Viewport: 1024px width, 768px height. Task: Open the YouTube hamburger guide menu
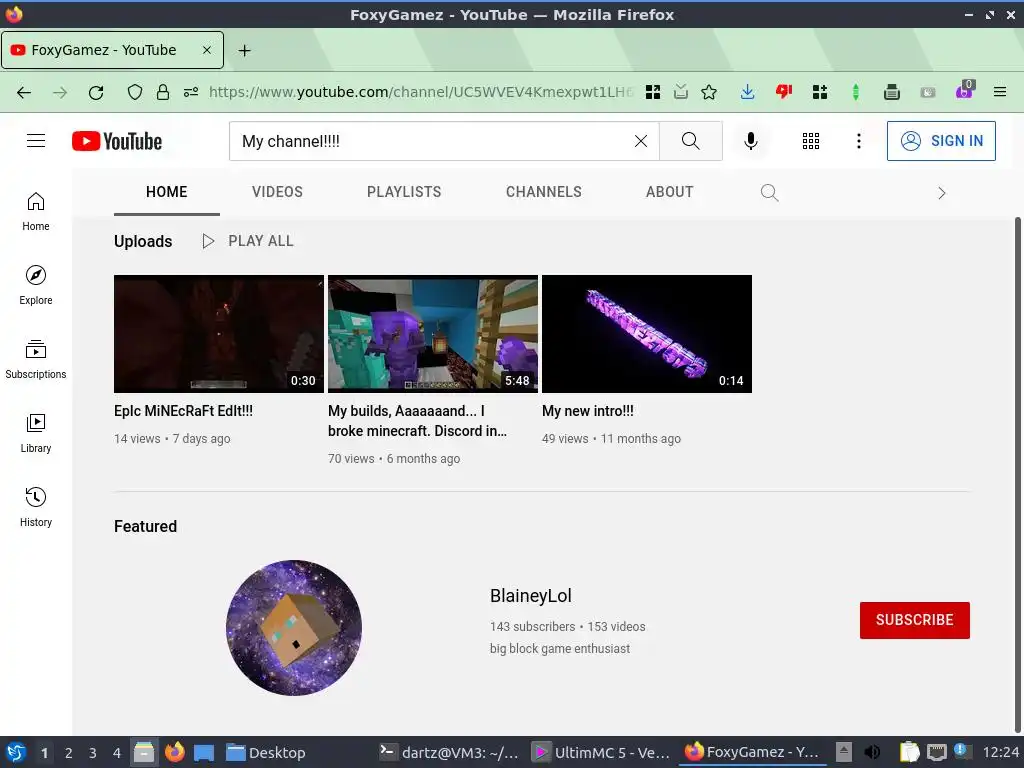pos(36,141)
